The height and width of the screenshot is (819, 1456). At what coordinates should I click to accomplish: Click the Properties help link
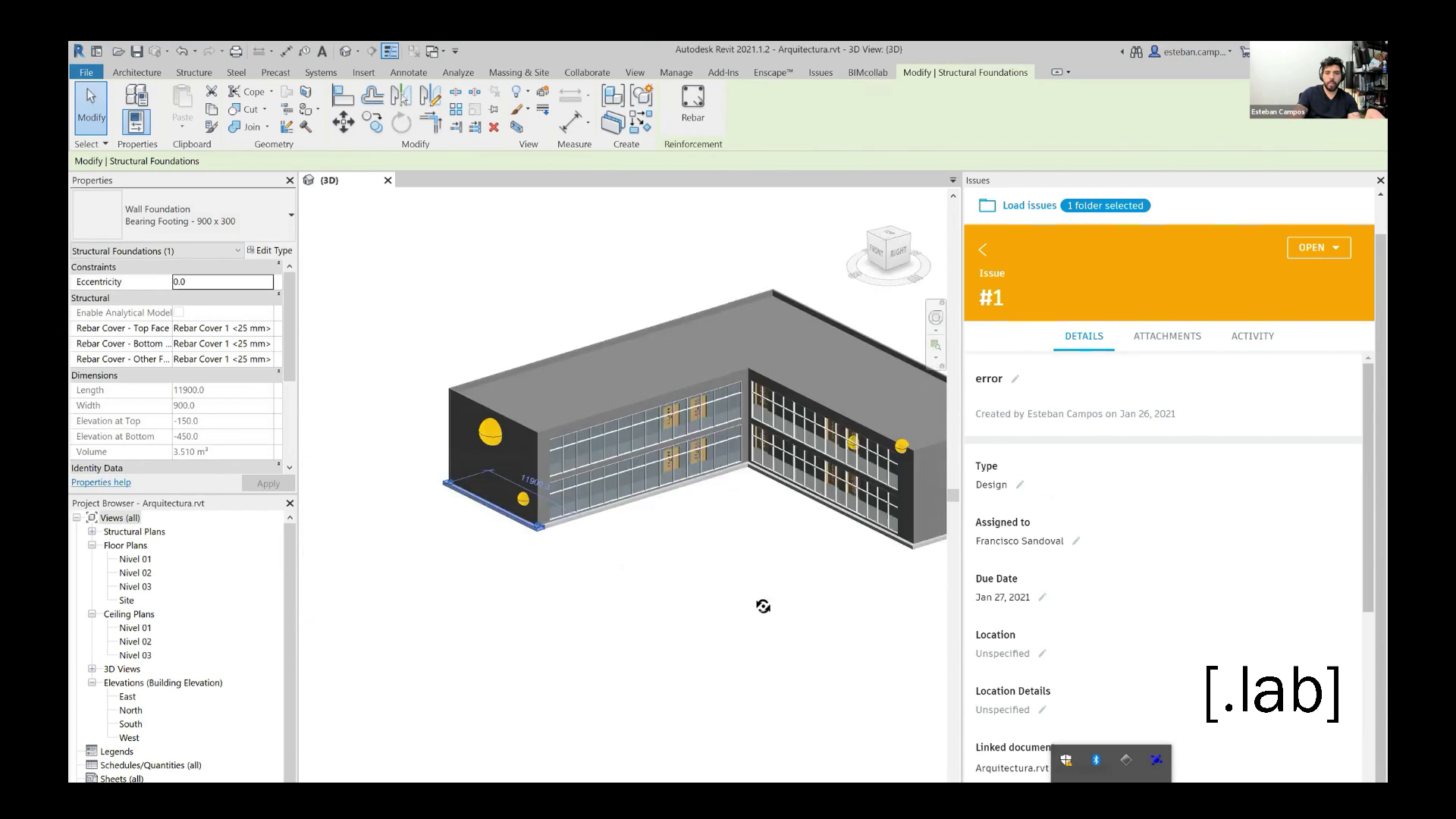(x=101, y=482)
